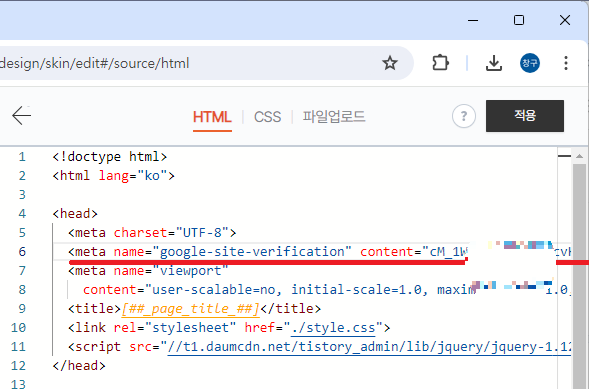Click the google-site-verification attribute value
589x389 pixels.
(x=252, y=252)
